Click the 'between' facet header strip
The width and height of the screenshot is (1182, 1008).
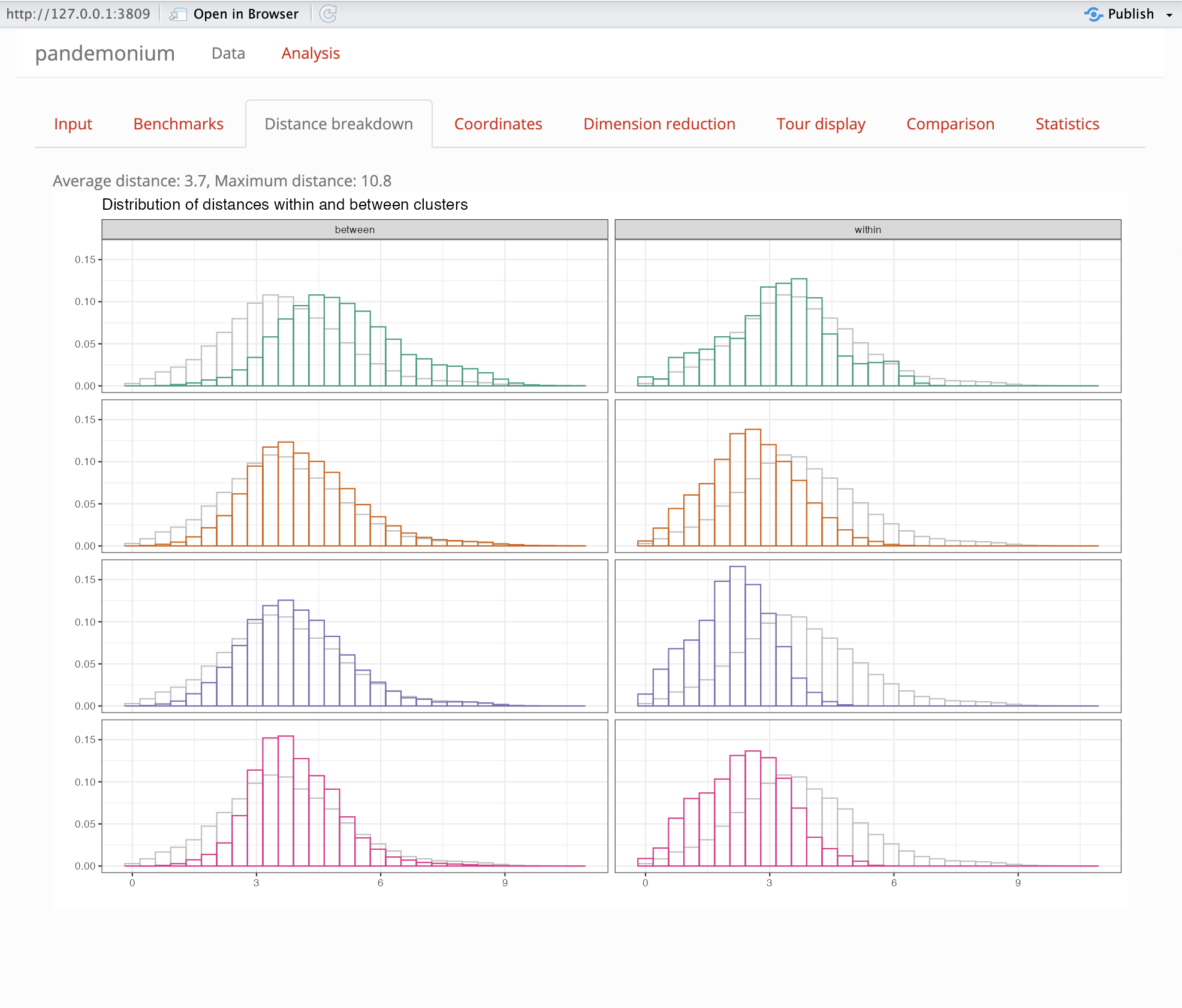[355, 230]
